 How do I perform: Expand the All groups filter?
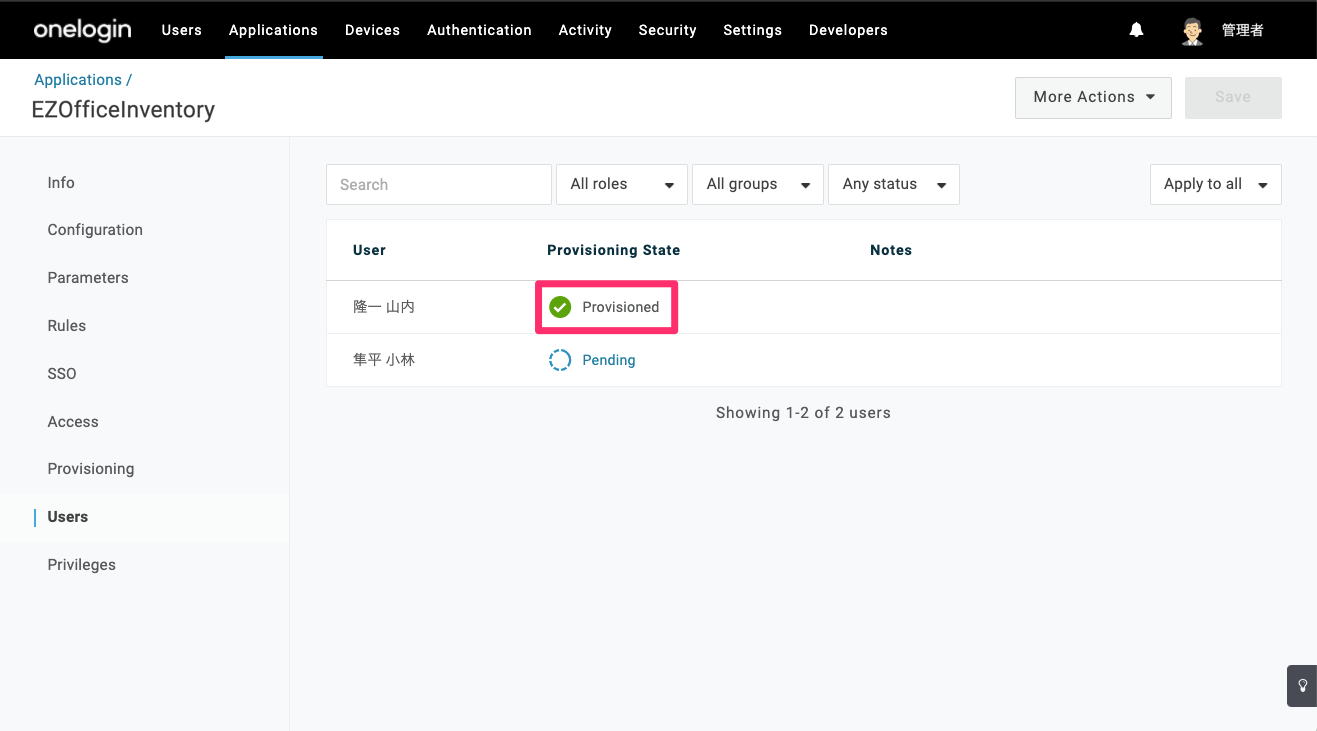coord(758,184)
